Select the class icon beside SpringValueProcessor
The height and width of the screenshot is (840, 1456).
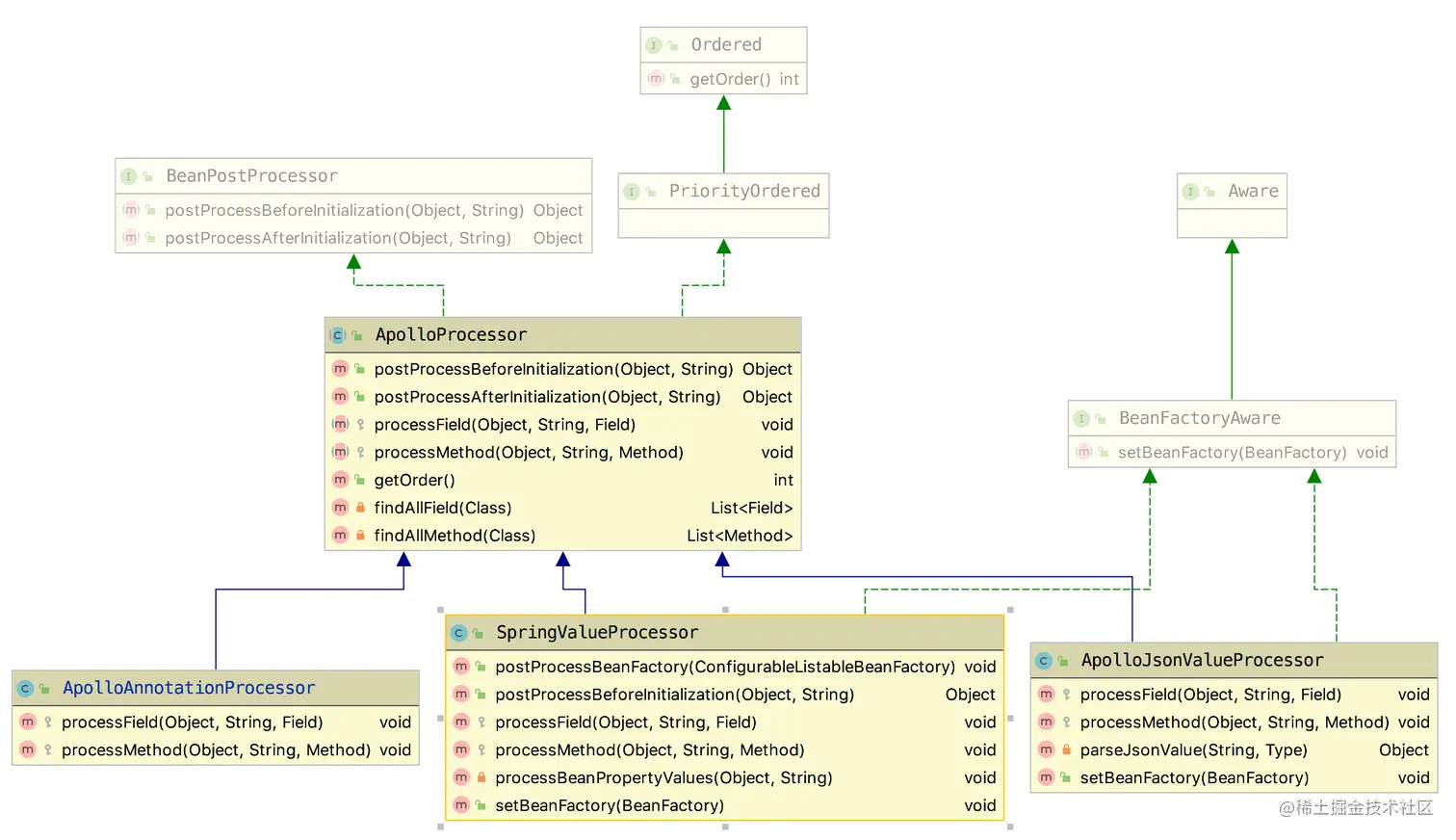click(x=459, y=633)
